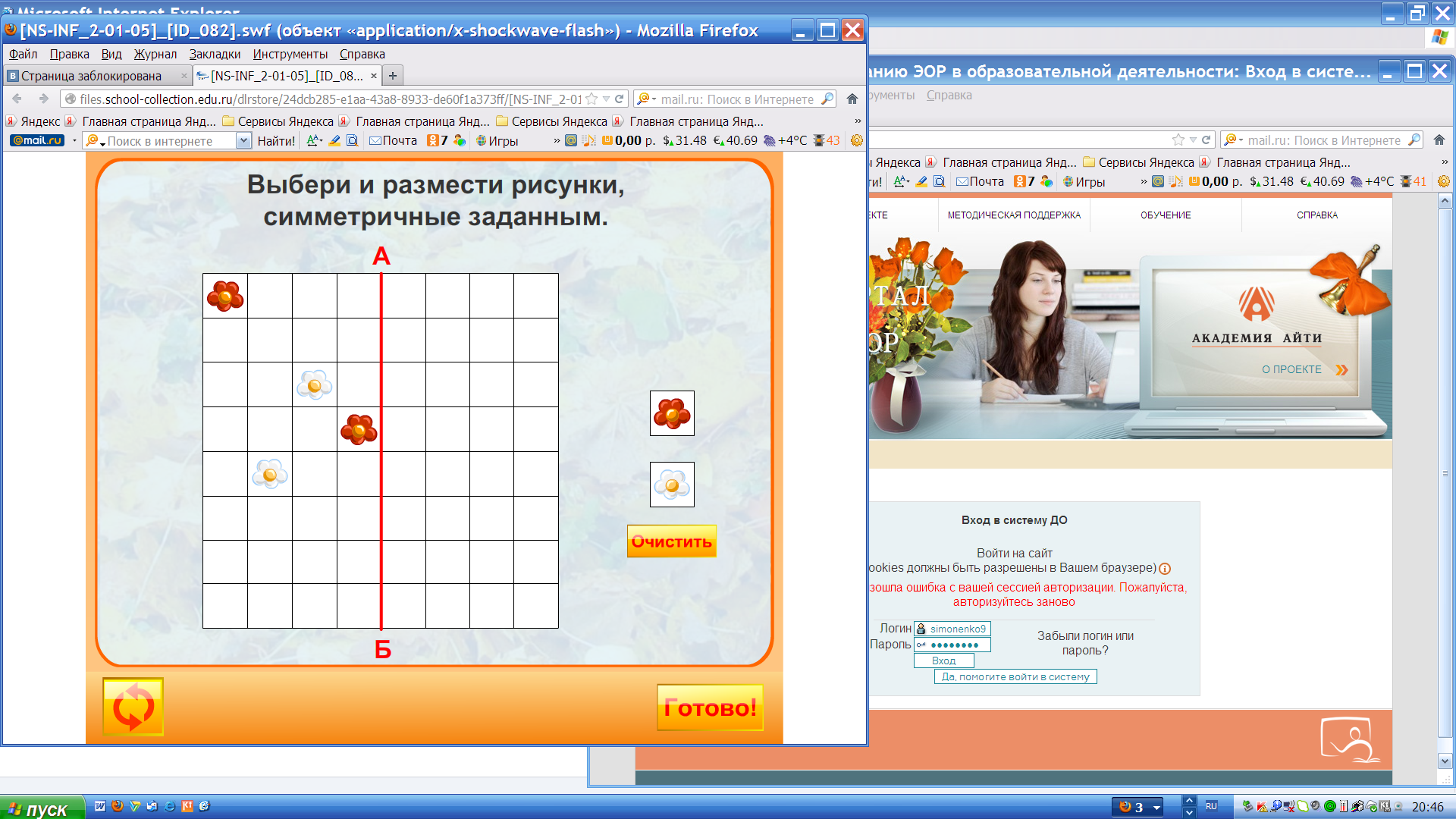Open Internet Explorer from the quick launch
Image resolution: width=1456 pixels, height=819 pixels.
pos(170,806)
